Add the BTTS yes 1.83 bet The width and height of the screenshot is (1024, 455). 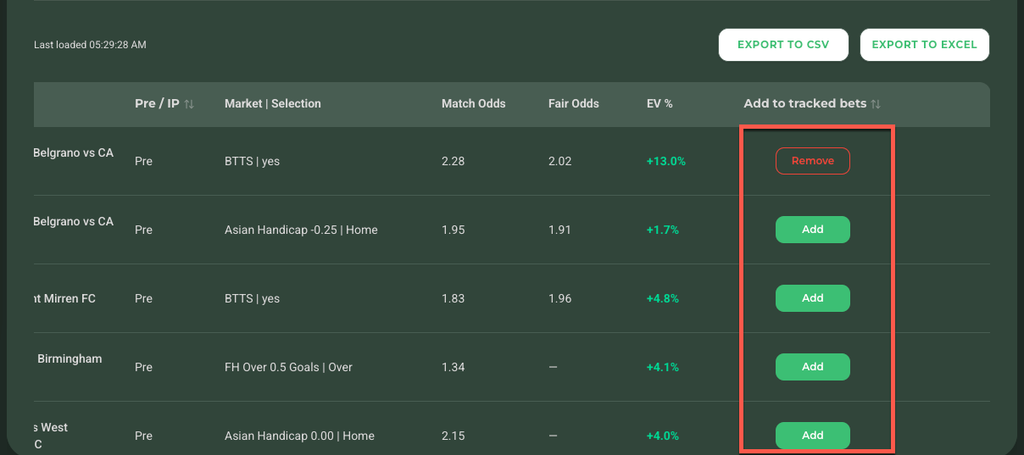click(x=812, y=298)
